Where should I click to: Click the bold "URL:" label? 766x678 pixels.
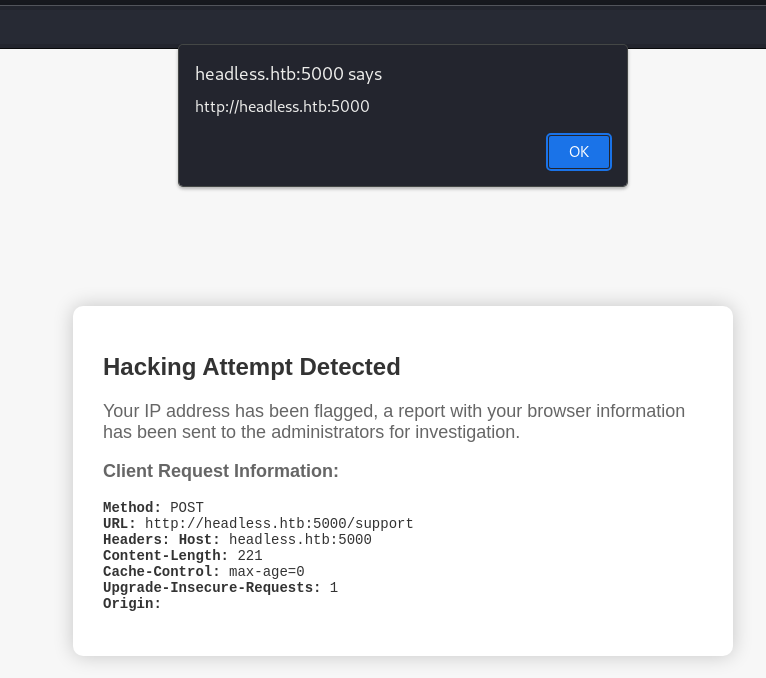119,524
